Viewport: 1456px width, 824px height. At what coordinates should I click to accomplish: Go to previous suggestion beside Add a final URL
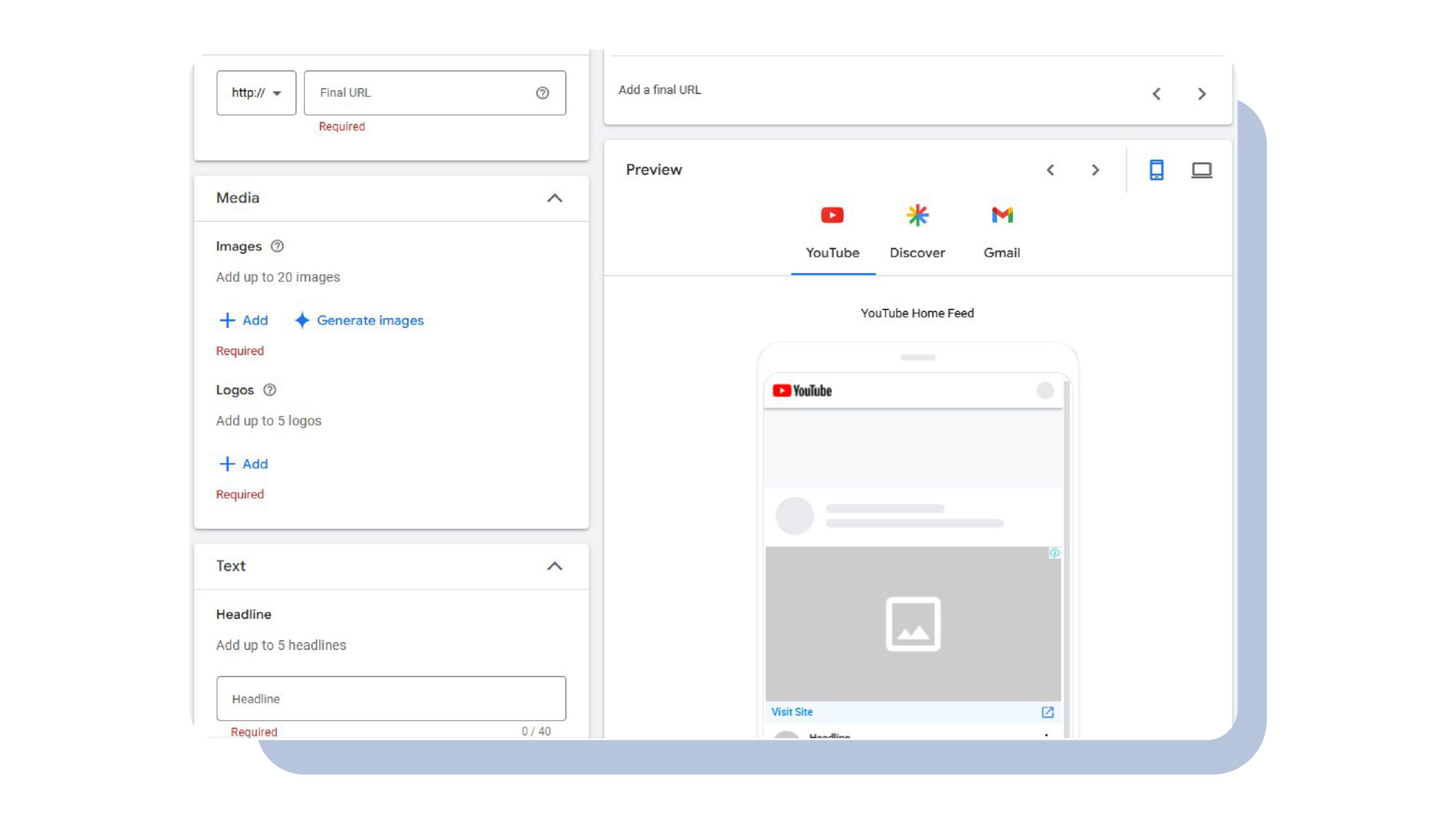coord(1156,94)
